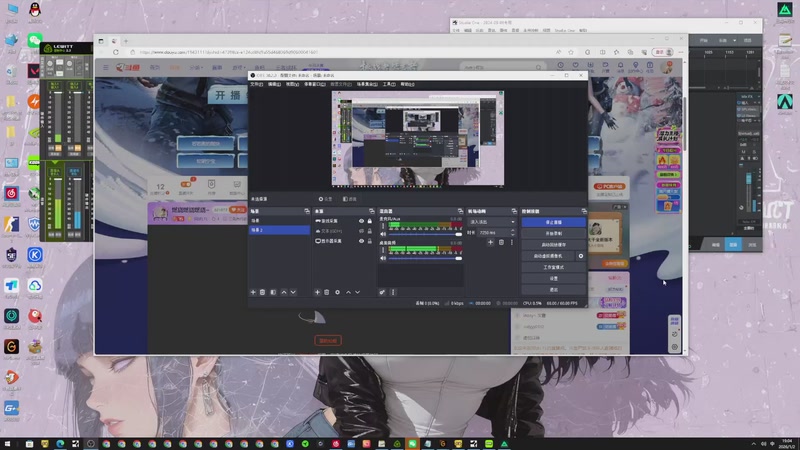The width and height of the screenshot is (800, 450).
Task: Click Start Virtual Camera button
Action: point(548,256)
